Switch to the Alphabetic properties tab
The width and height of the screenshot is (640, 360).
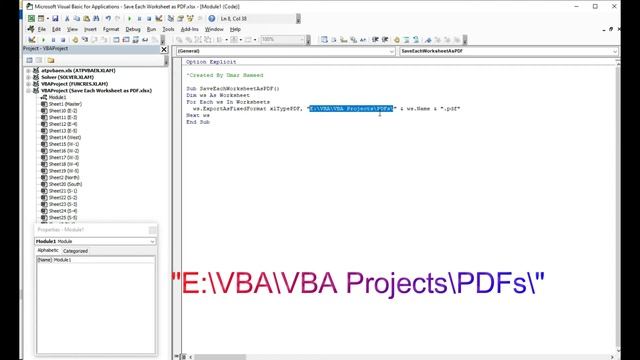tap(48, 250)
